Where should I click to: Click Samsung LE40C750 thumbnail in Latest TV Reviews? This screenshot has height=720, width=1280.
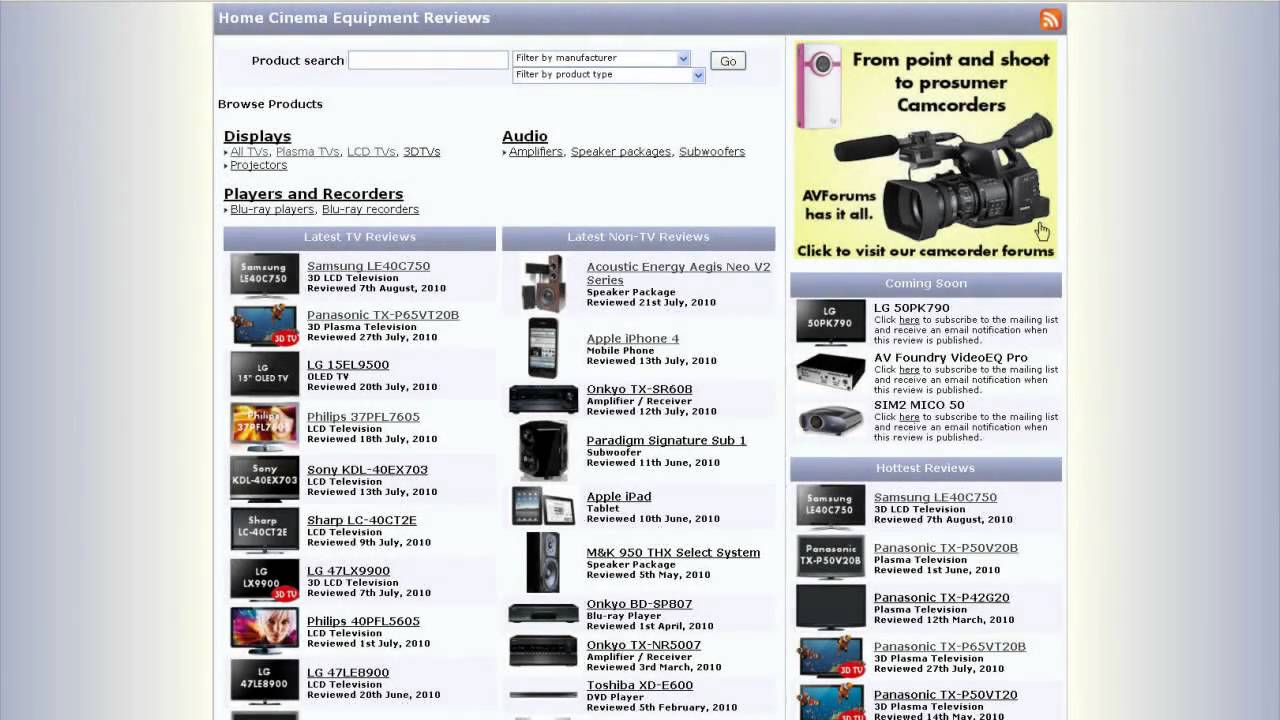coord(265,274)
